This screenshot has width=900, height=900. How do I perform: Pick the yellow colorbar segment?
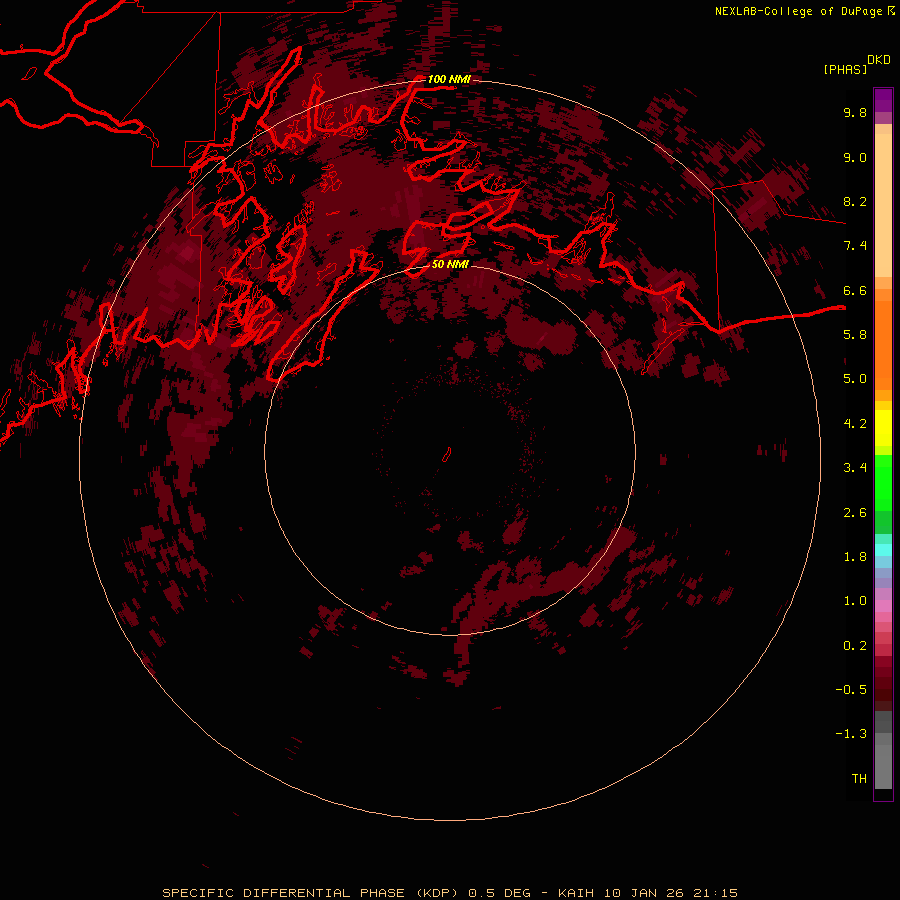(x=883, y=428)
